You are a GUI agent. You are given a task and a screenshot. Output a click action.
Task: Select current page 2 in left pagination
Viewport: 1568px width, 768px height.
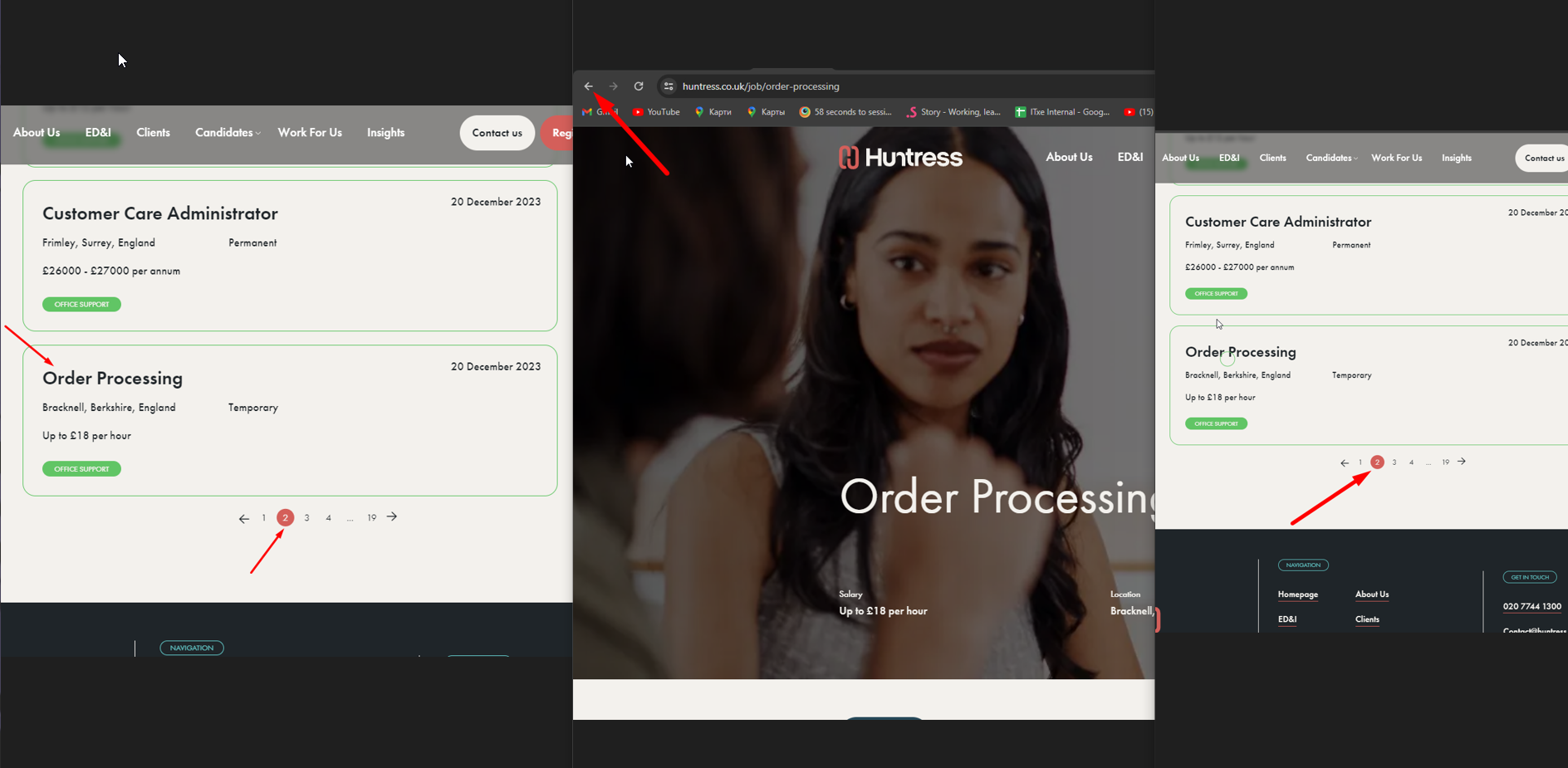tap(285, 517)
